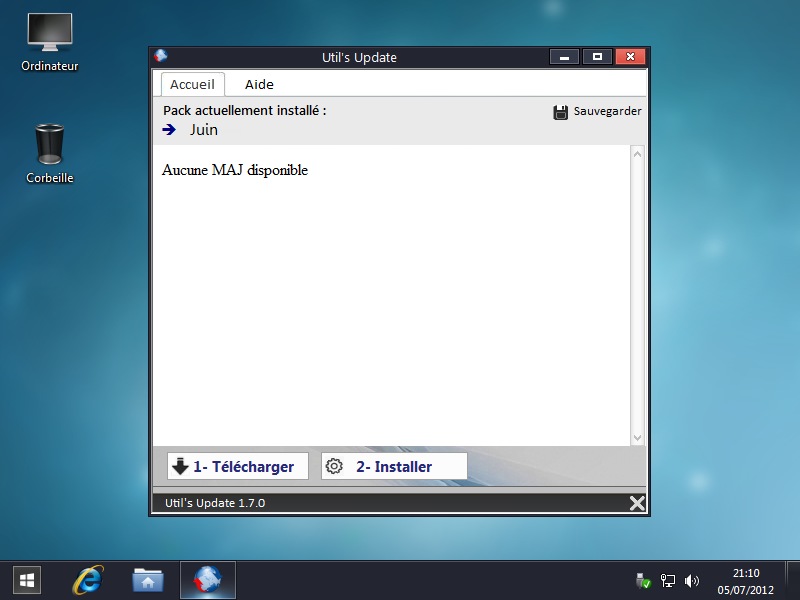
Task: Switch to the Aide tab
Action: click(259, 84)
